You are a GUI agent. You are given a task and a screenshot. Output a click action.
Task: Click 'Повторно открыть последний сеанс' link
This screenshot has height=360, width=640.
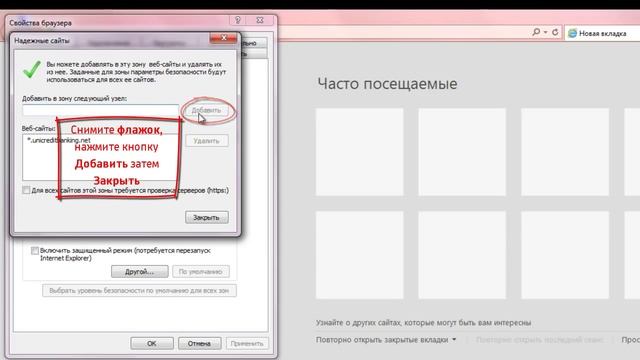pyautogui.click(x=539, y=340)
